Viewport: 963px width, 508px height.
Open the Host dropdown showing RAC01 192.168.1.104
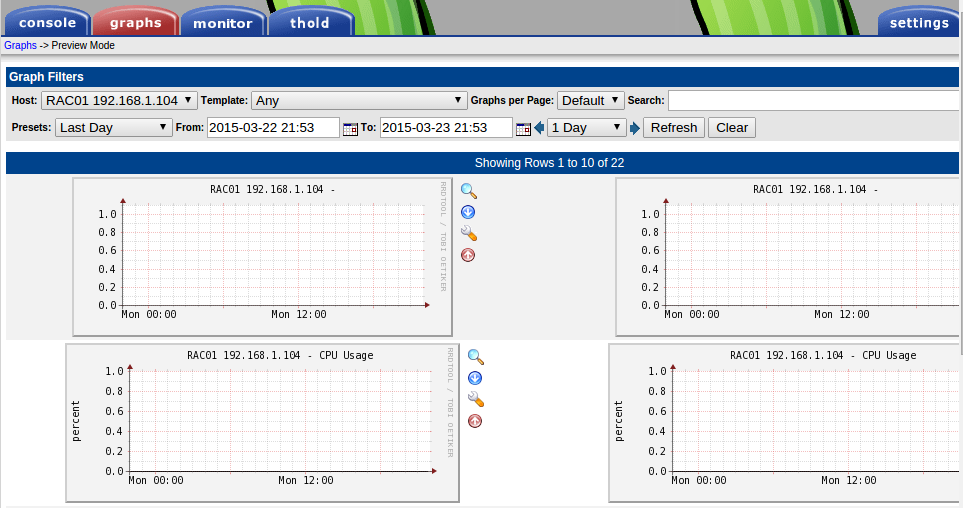coord(120,100)
